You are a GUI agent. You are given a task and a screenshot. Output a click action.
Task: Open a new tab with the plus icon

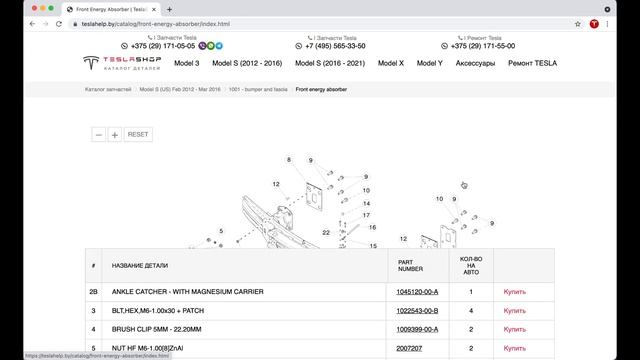tap(169, 9)
